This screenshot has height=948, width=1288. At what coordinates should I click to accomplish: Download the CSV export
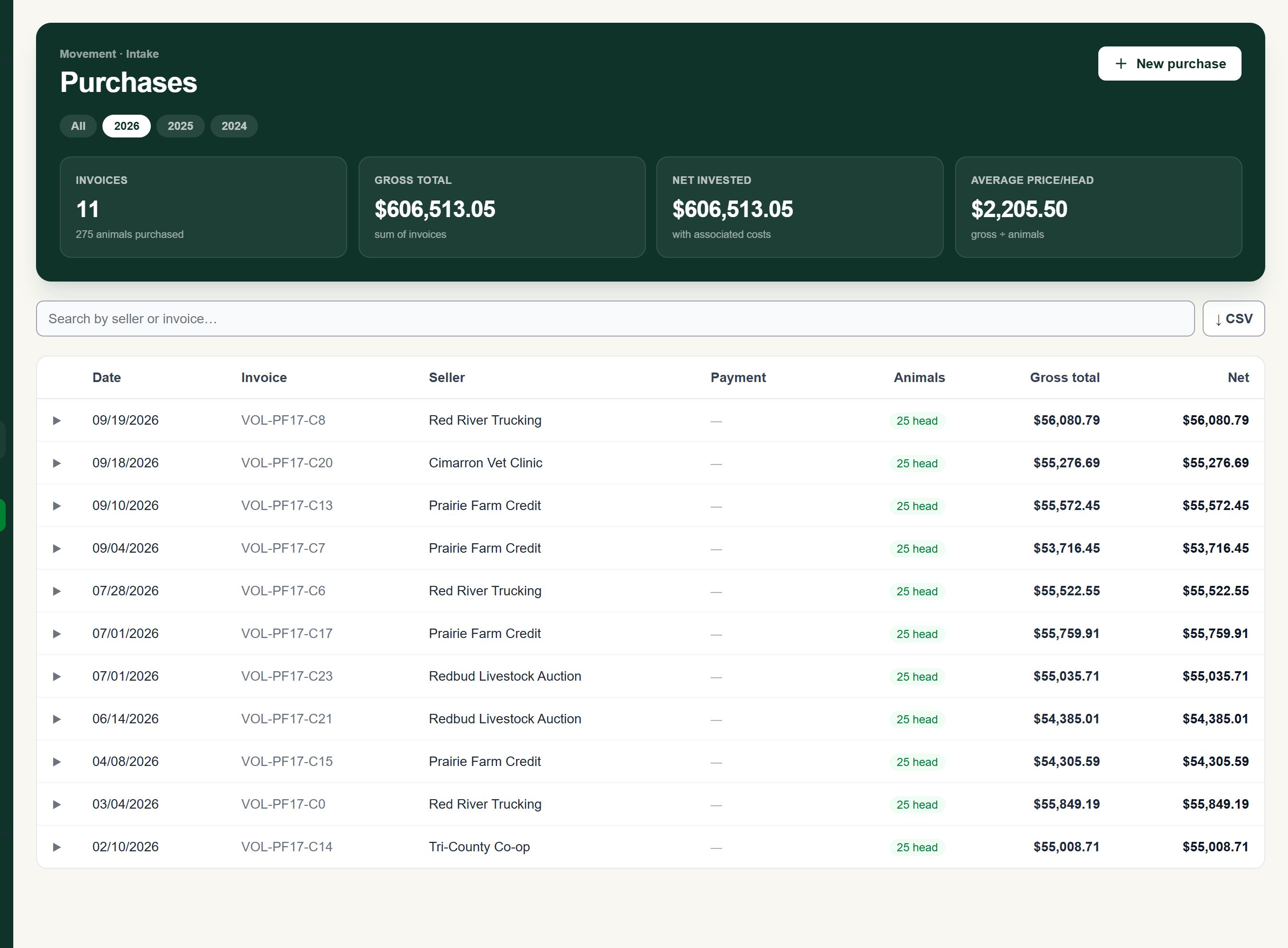pyautogui.click(x=1233, y=319)
